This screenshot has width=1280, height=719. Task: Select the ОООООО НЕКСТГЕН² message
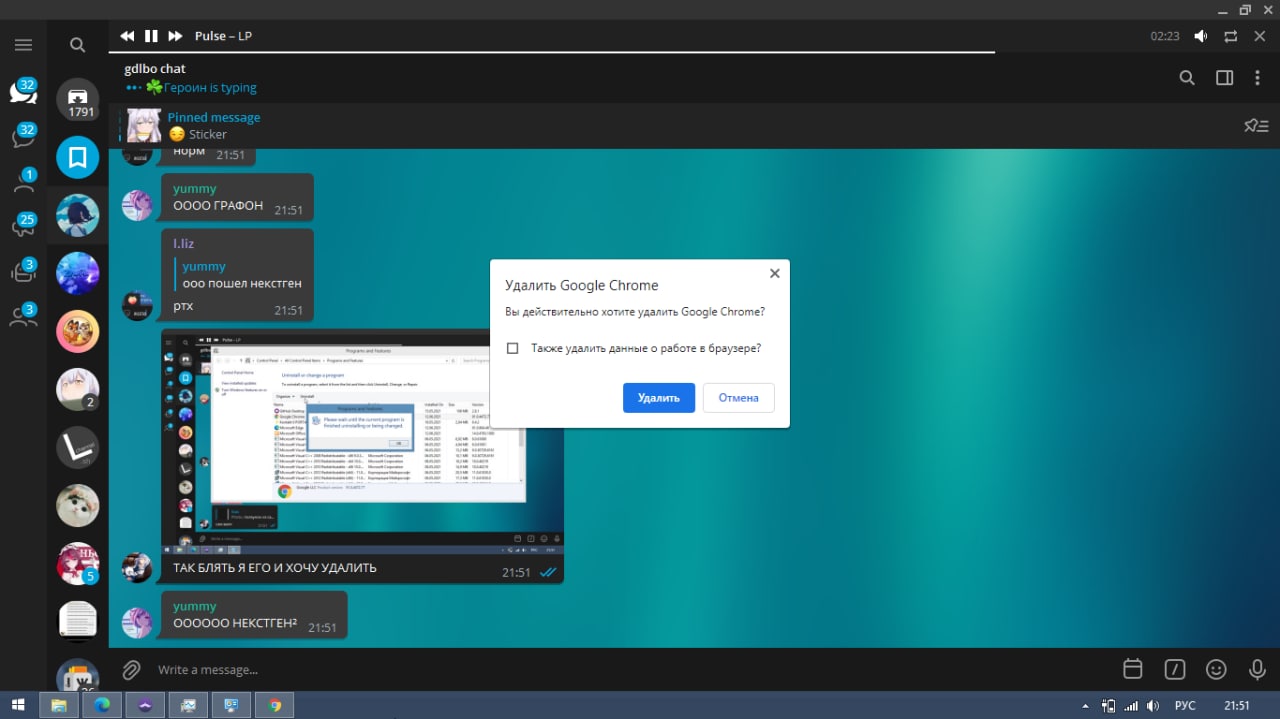click(254, 615)
